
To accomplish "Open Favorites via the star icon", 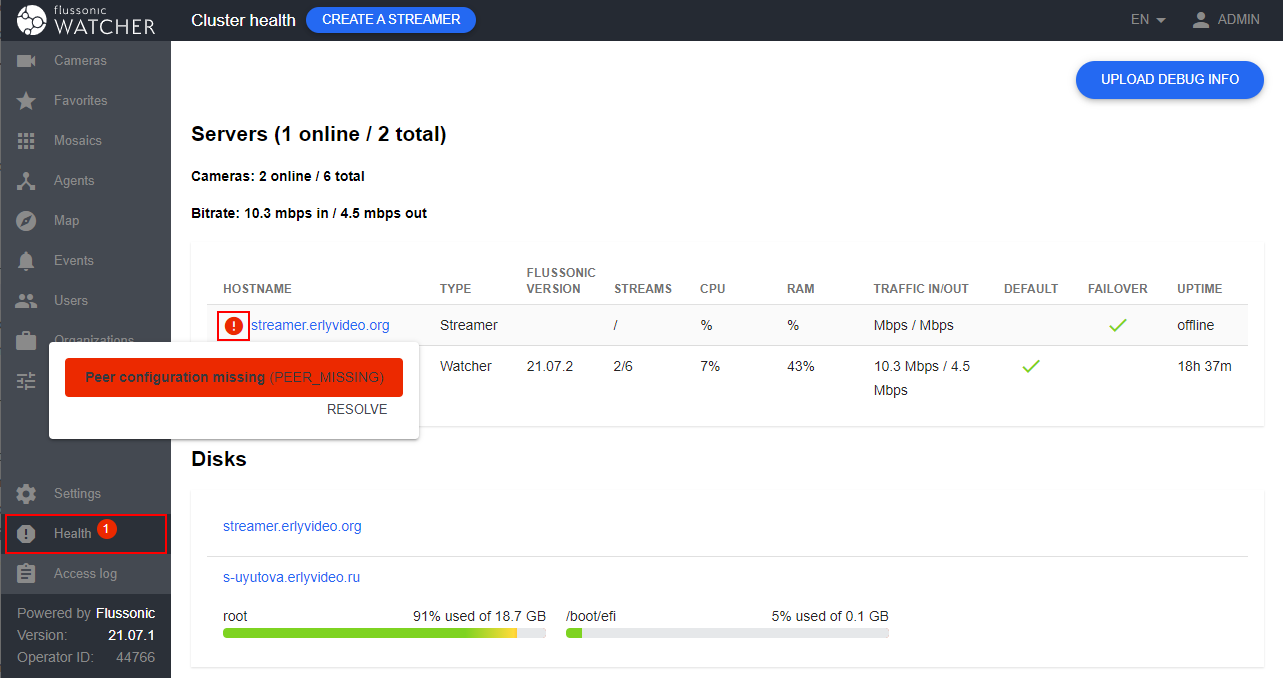I will pos(27,101).
